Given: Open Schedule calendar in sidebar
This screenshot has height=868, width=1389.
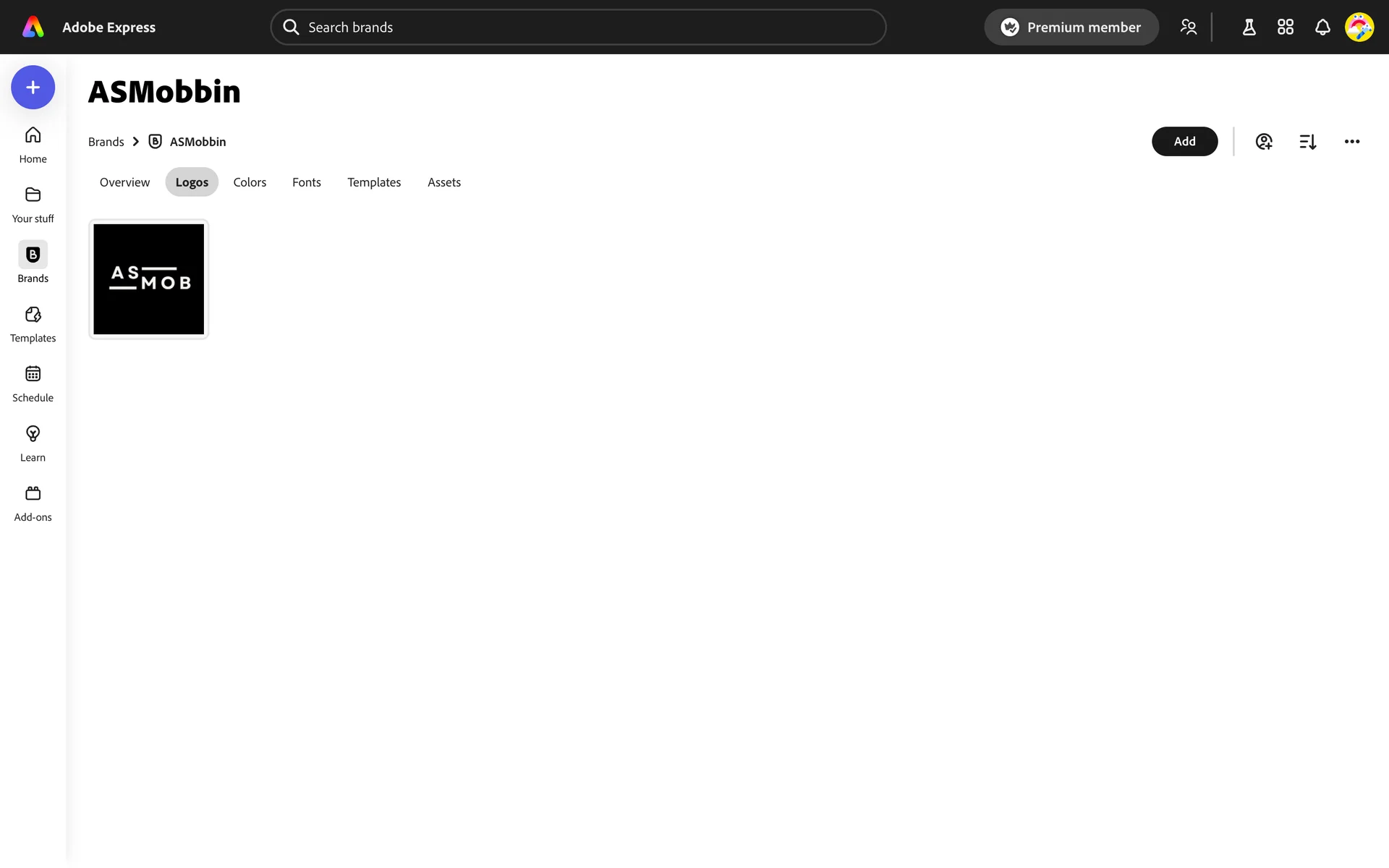Looking at the screenshot, I should [33, 383].
